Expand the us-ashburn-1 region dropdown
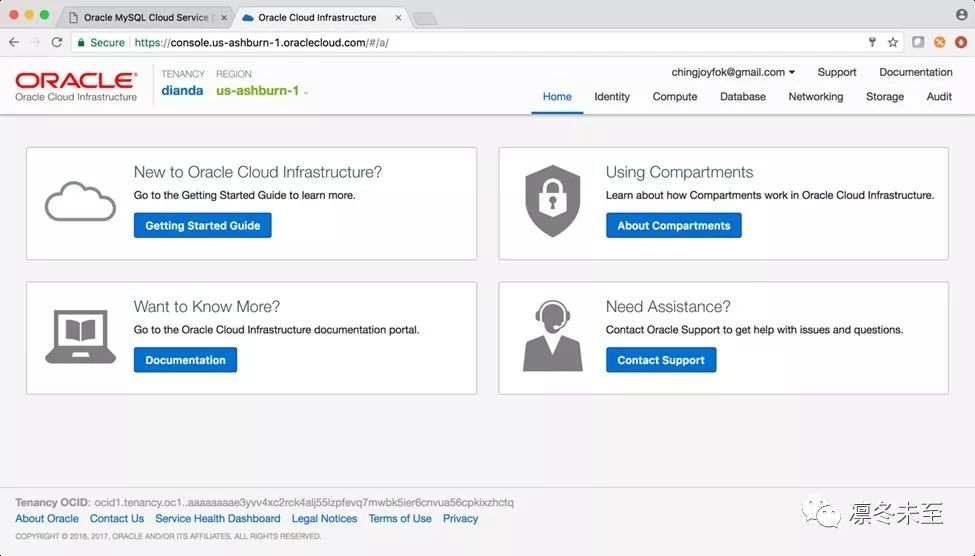Viewport: 975px width, 556px height. click(262, 91)
